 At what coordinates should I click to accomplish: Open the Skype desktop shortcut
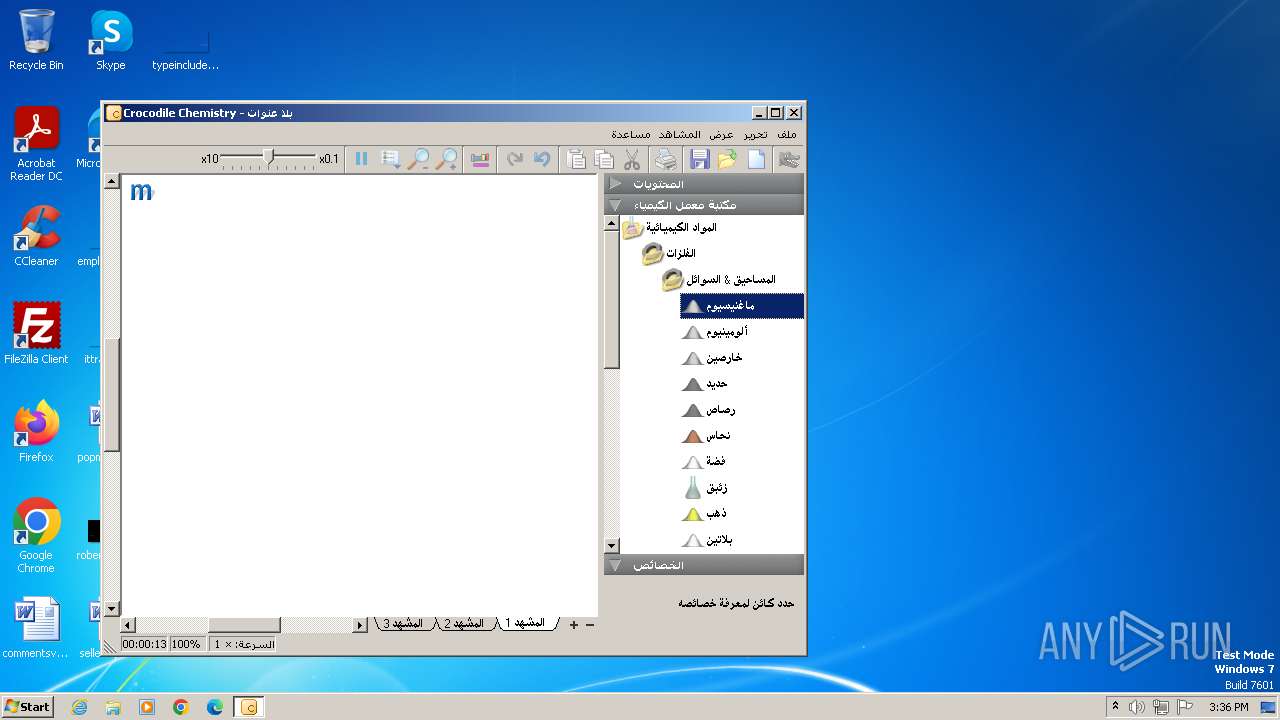(x=110, y=40)
